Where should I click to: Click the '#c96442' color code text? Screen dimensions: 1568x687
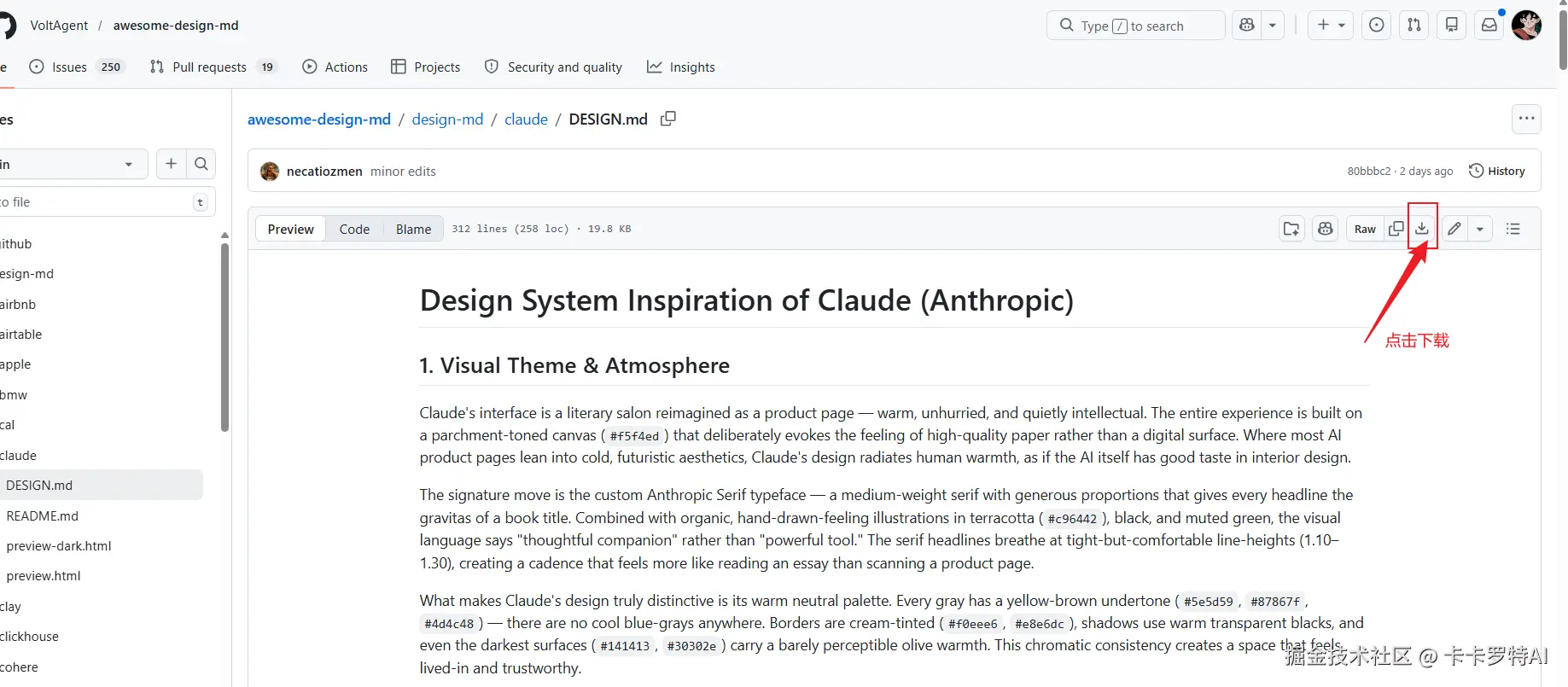[1072, 519]
